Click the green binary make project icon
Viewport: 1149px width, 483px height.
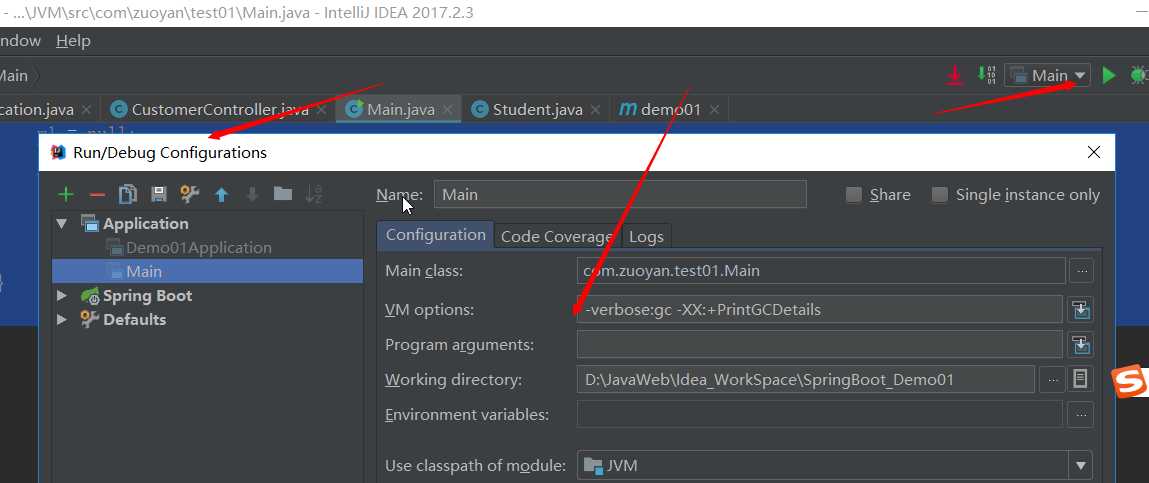(x=986, y=74)
